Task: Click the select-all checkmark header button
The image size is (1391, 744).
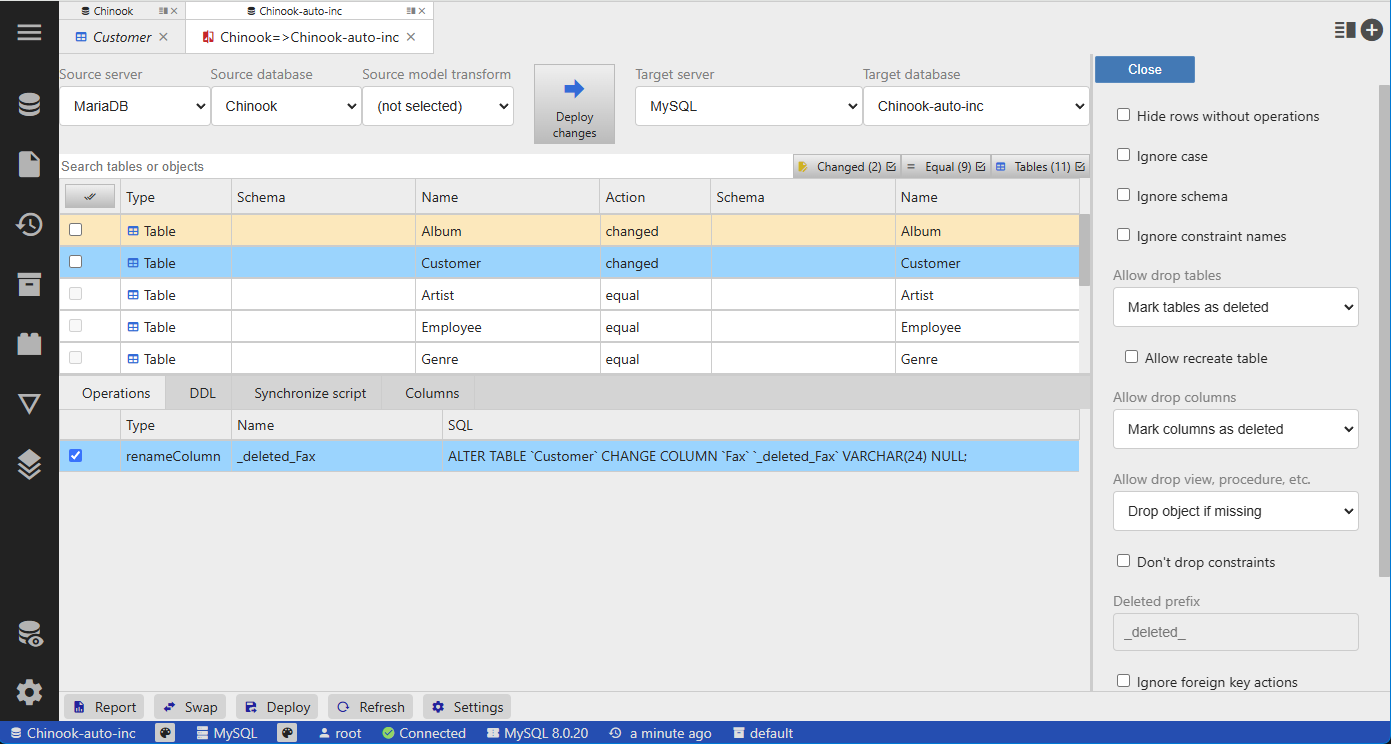Action: pos(90,197)
